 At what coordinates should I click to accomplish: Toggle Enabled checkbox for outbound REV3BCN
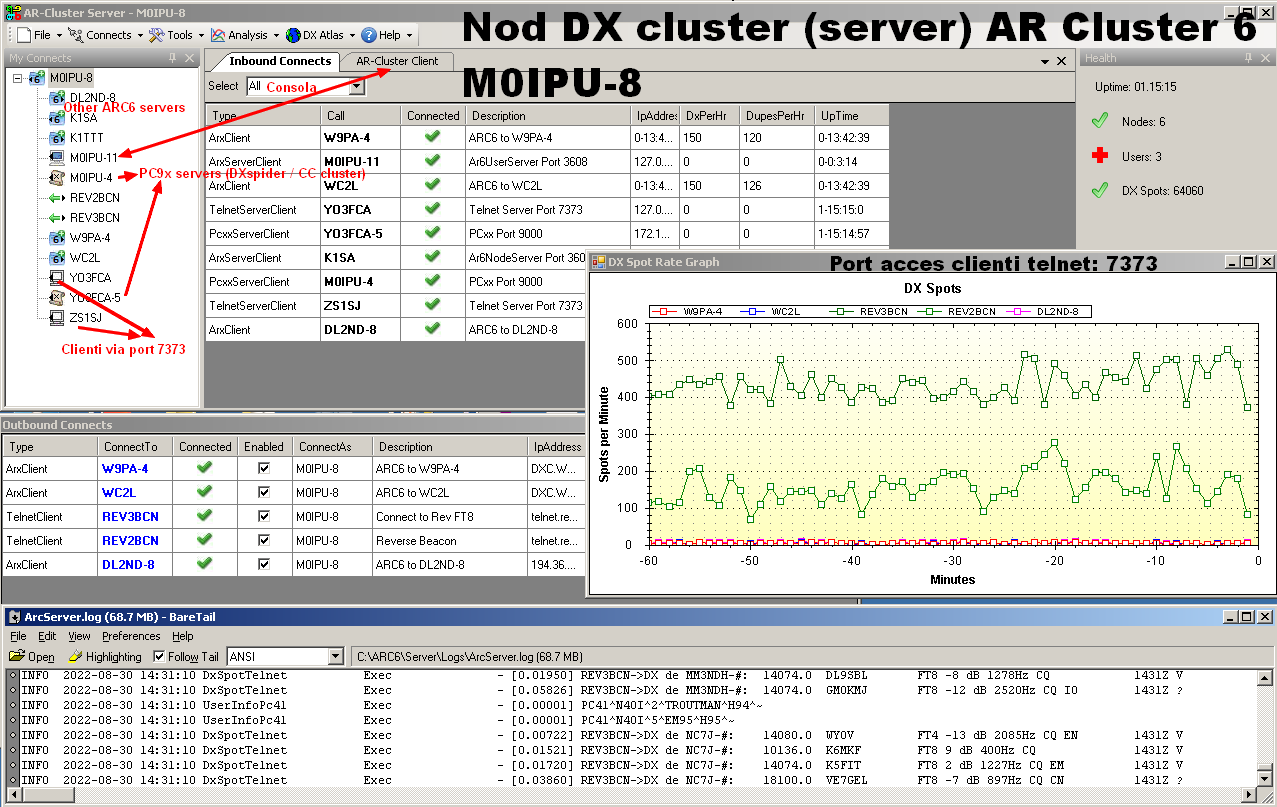[264, 516]
